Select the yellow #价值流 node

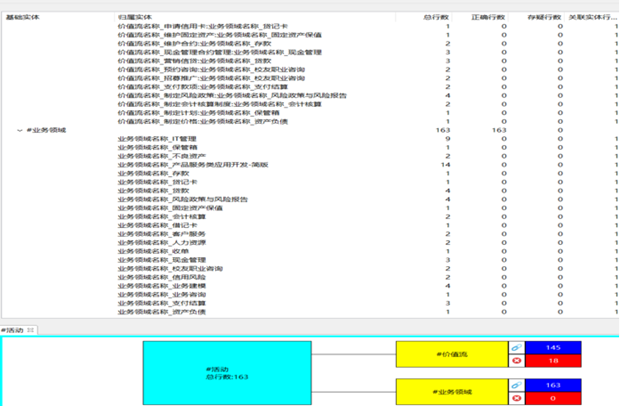point(453,354)
